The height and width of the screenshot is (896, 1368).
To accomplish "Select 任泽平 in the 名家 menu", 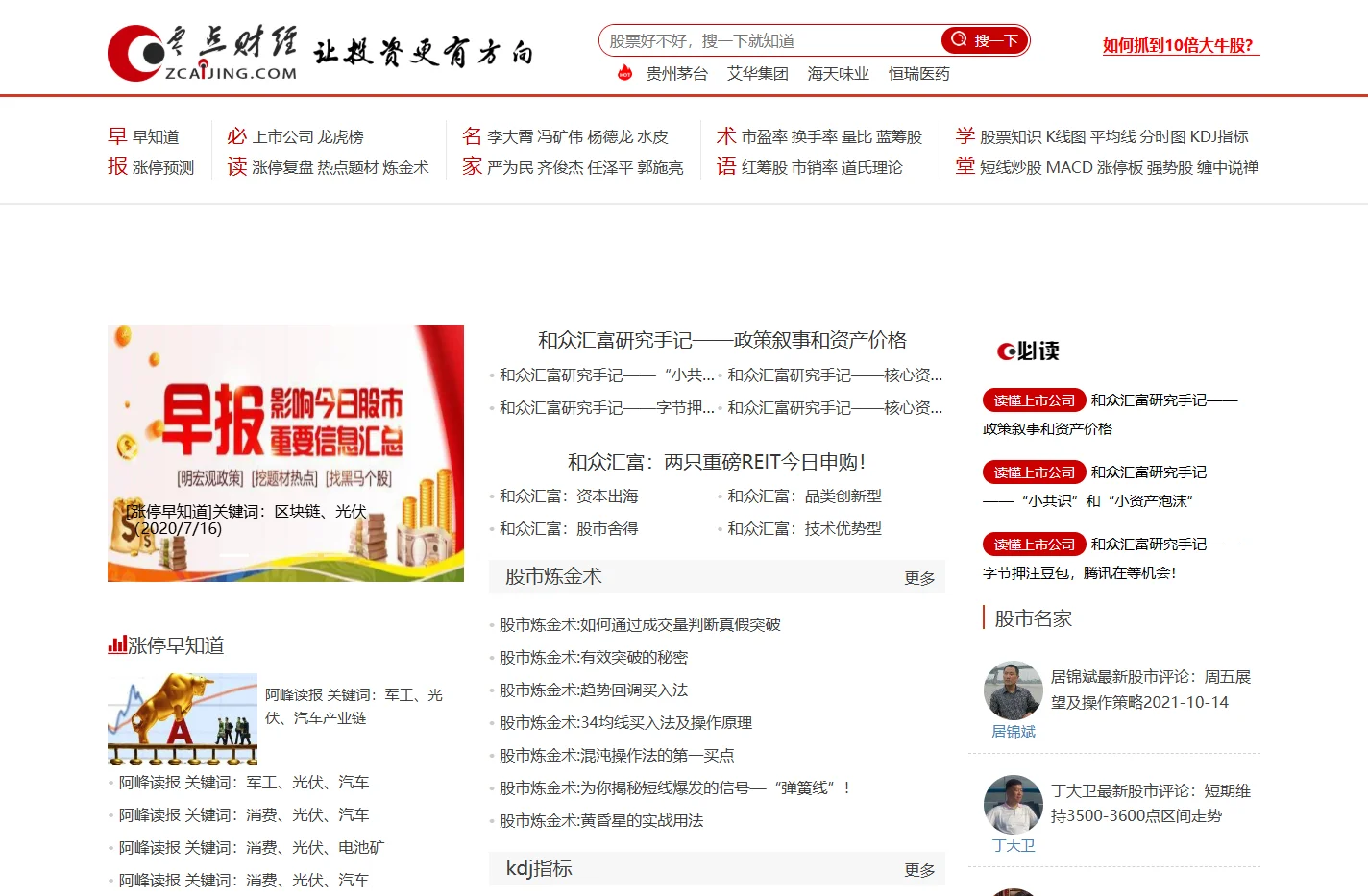I will click(610, 168).
